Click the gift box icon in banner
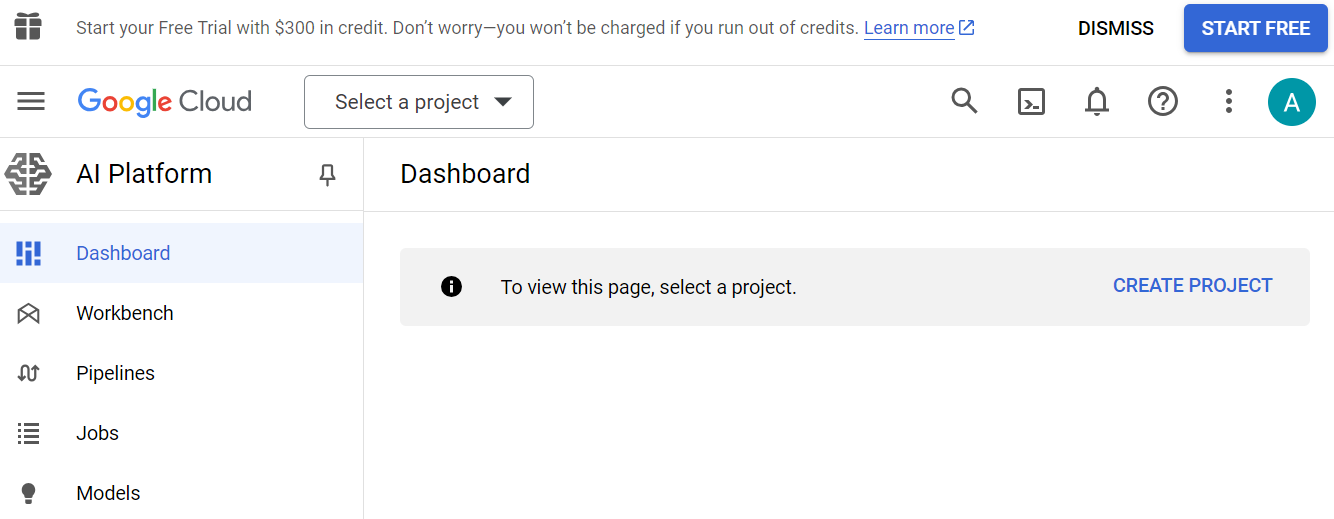The width and height of the screenshot is (1334, 519). tap(28, 27)
